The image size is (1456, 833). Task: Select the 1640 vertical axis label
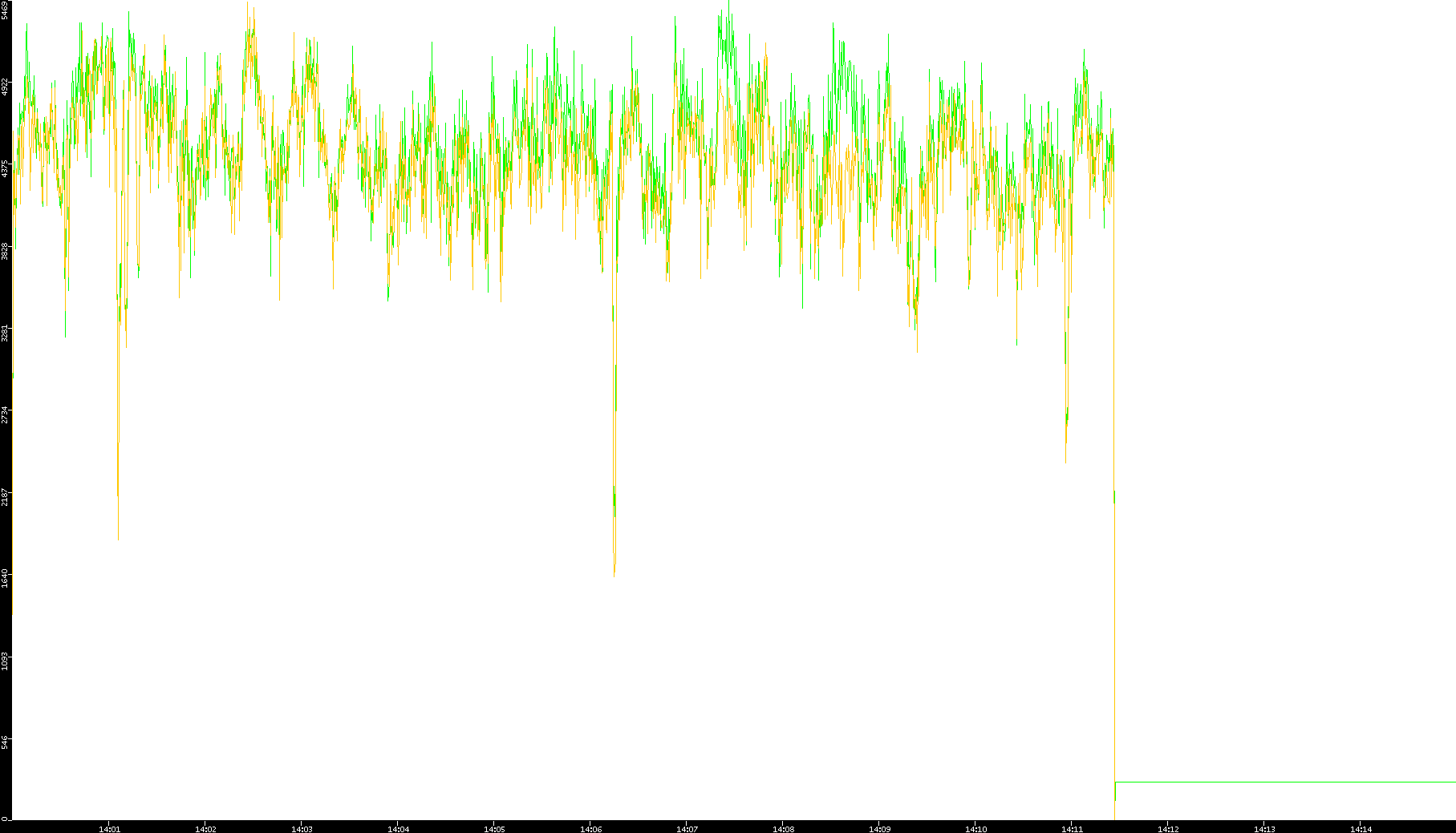tap(6, 579)
